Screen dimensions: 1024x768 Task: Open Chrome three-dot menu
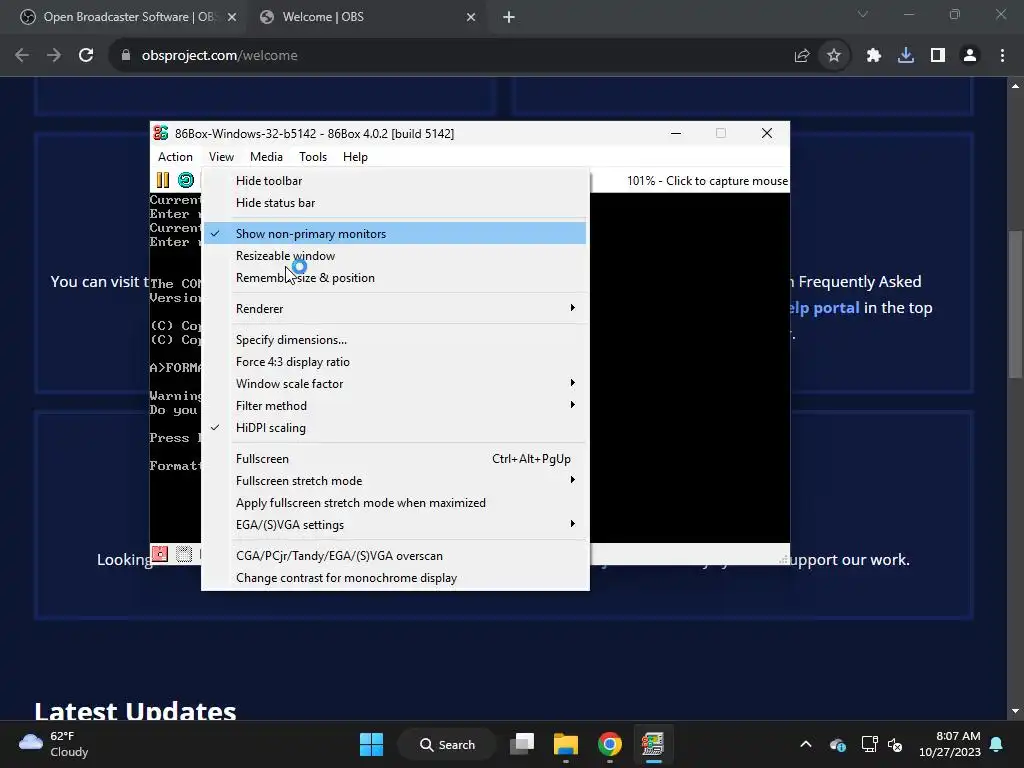1002,56
